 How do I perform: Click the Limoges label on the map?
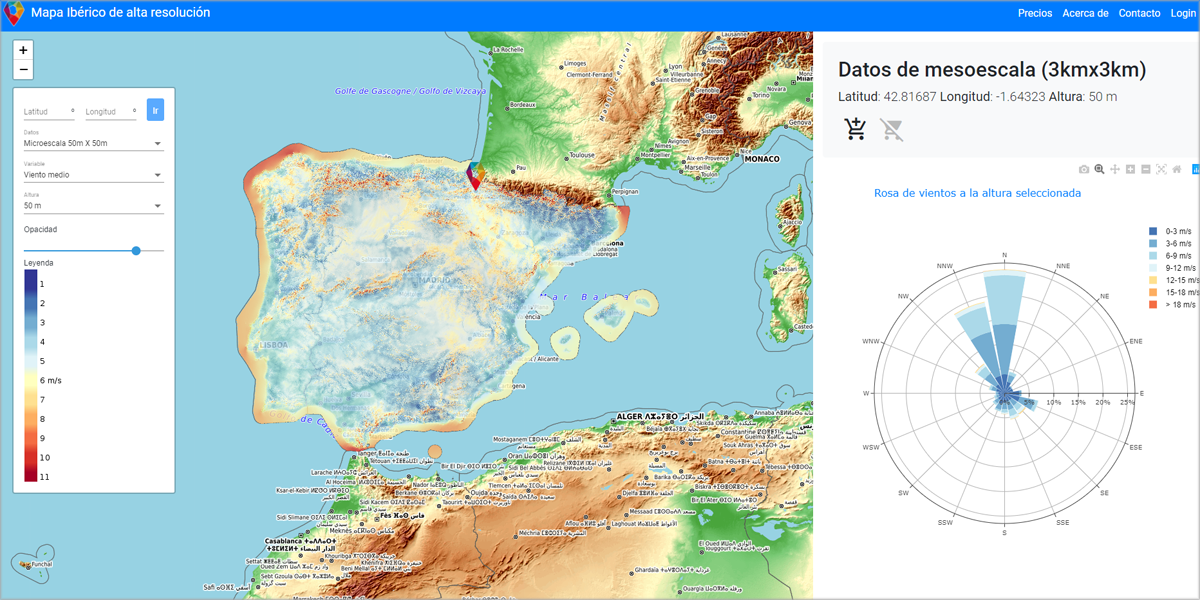(575, 63)
